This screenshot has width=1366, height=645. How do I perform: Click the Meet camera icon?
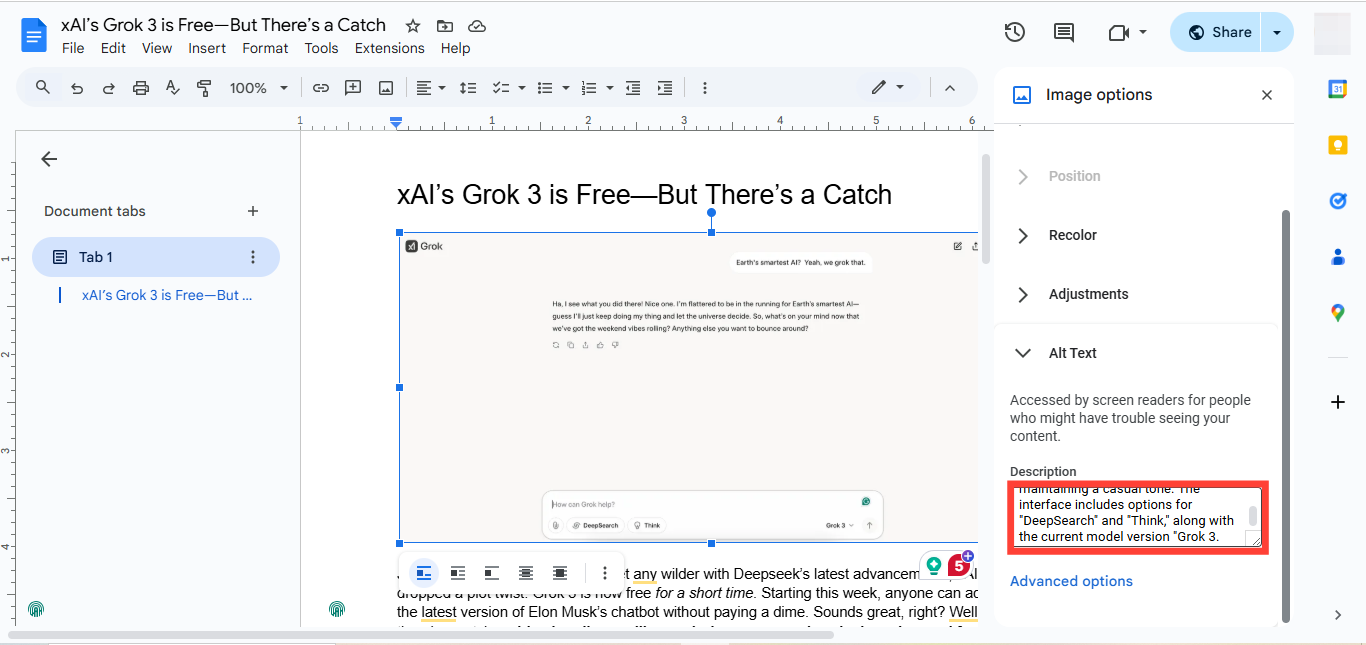tap(1118, 32)
